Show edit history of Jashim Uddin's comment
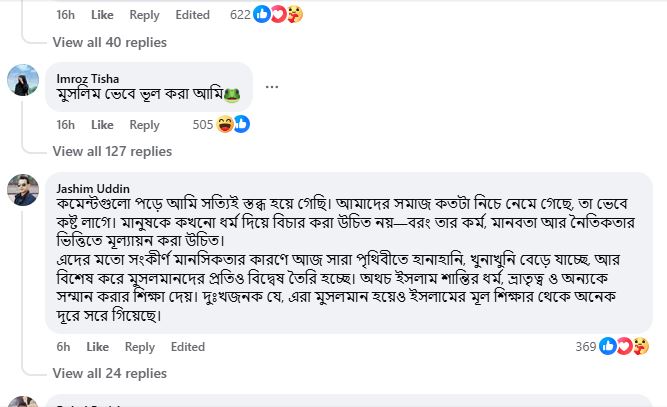Viewport: 667px width, 407px height. 188,347
